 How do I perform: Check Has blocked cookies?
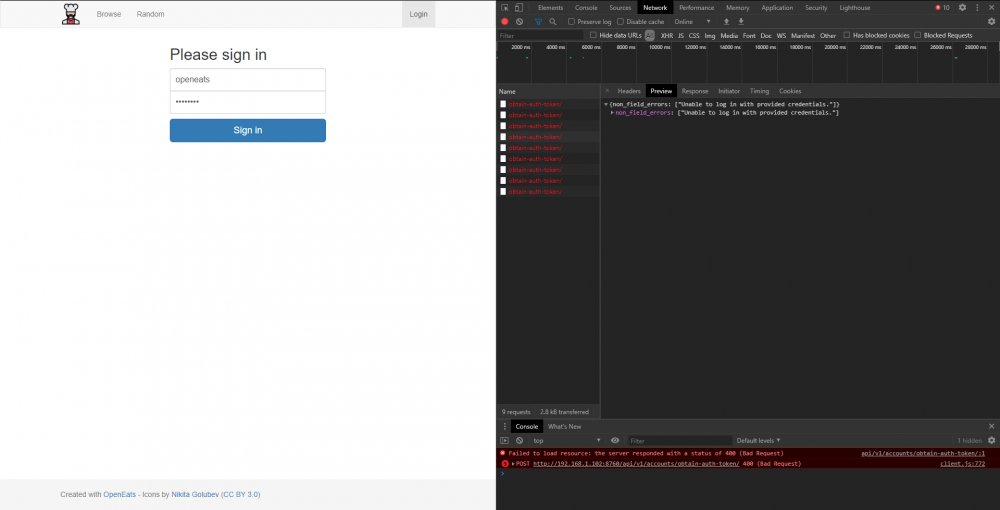(847, 35)
